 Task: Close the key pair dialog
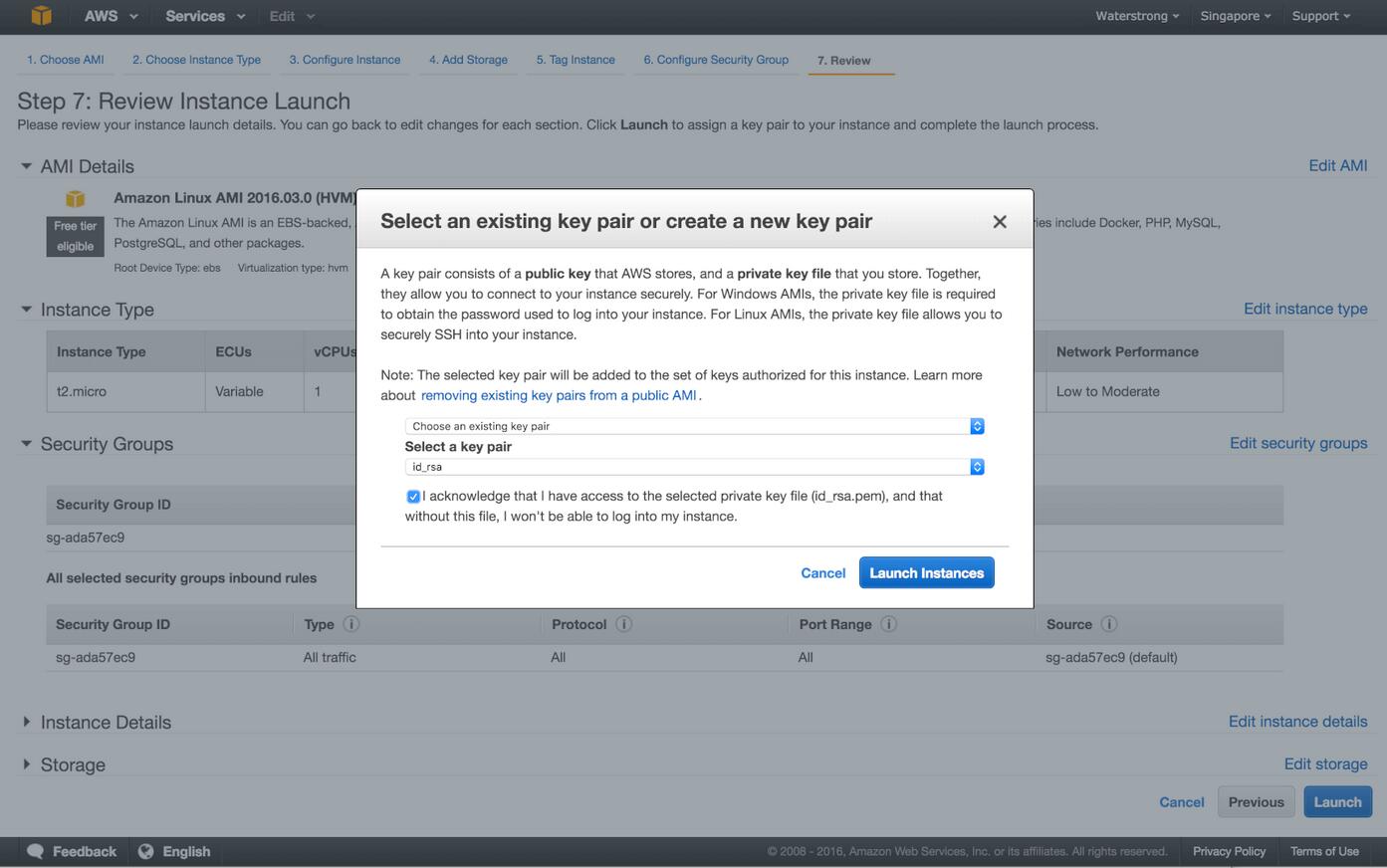point(1000,222)
